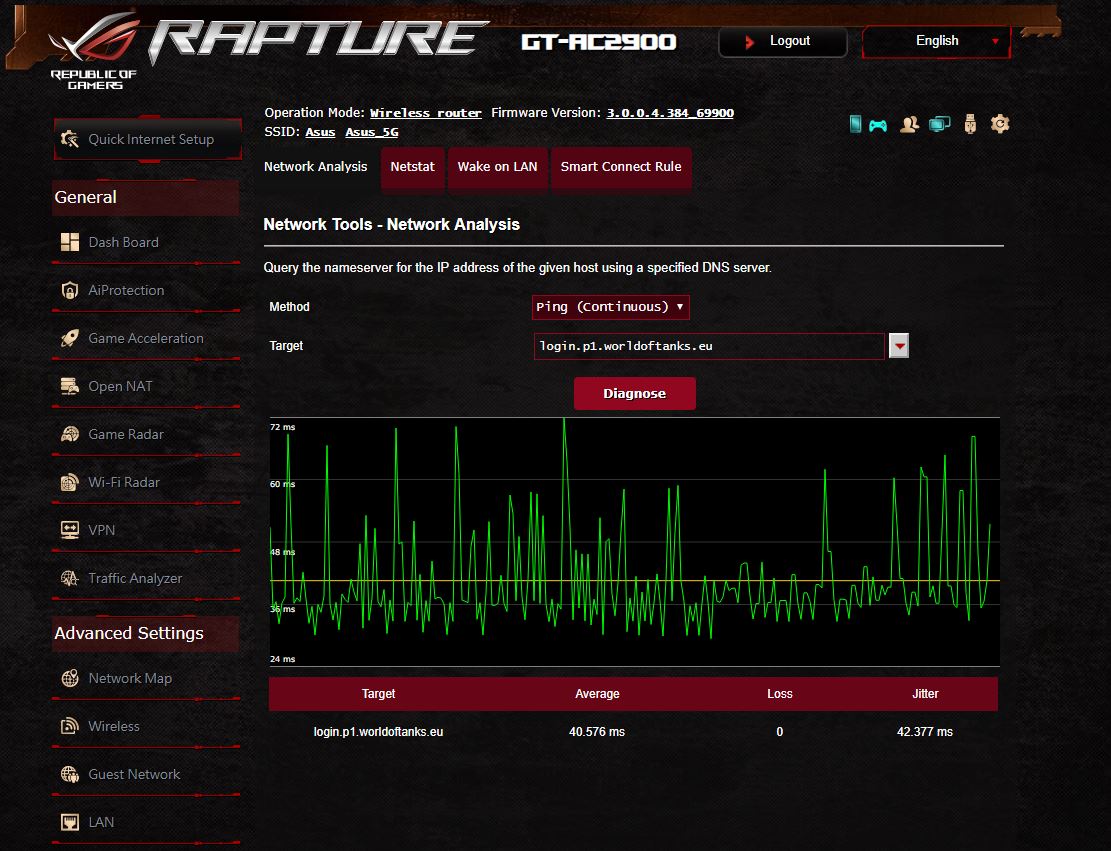
Task: Open the Method dropdown showing Ping (Continuous)
Action: coord(610,307)
